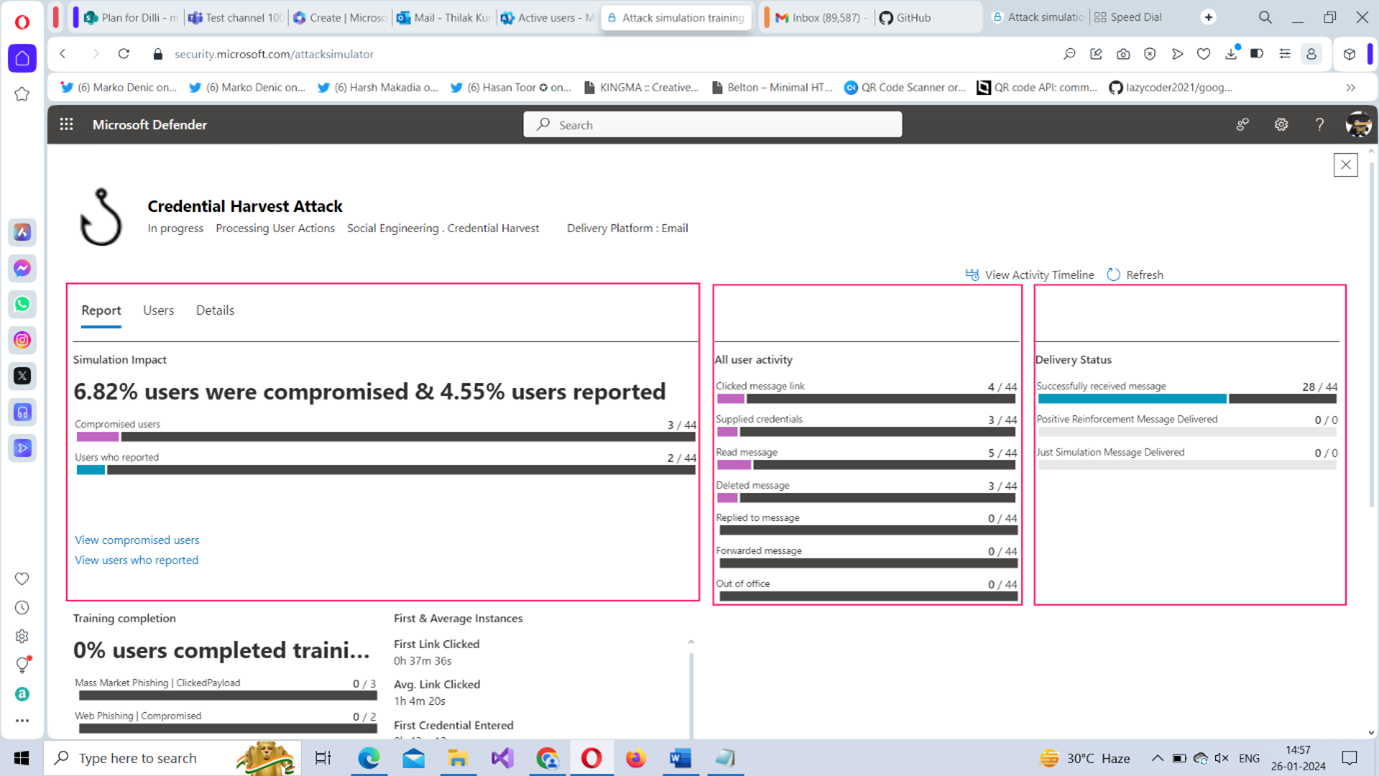Click View compromised users link
The image size is (1379, 776).
point(137,540)
